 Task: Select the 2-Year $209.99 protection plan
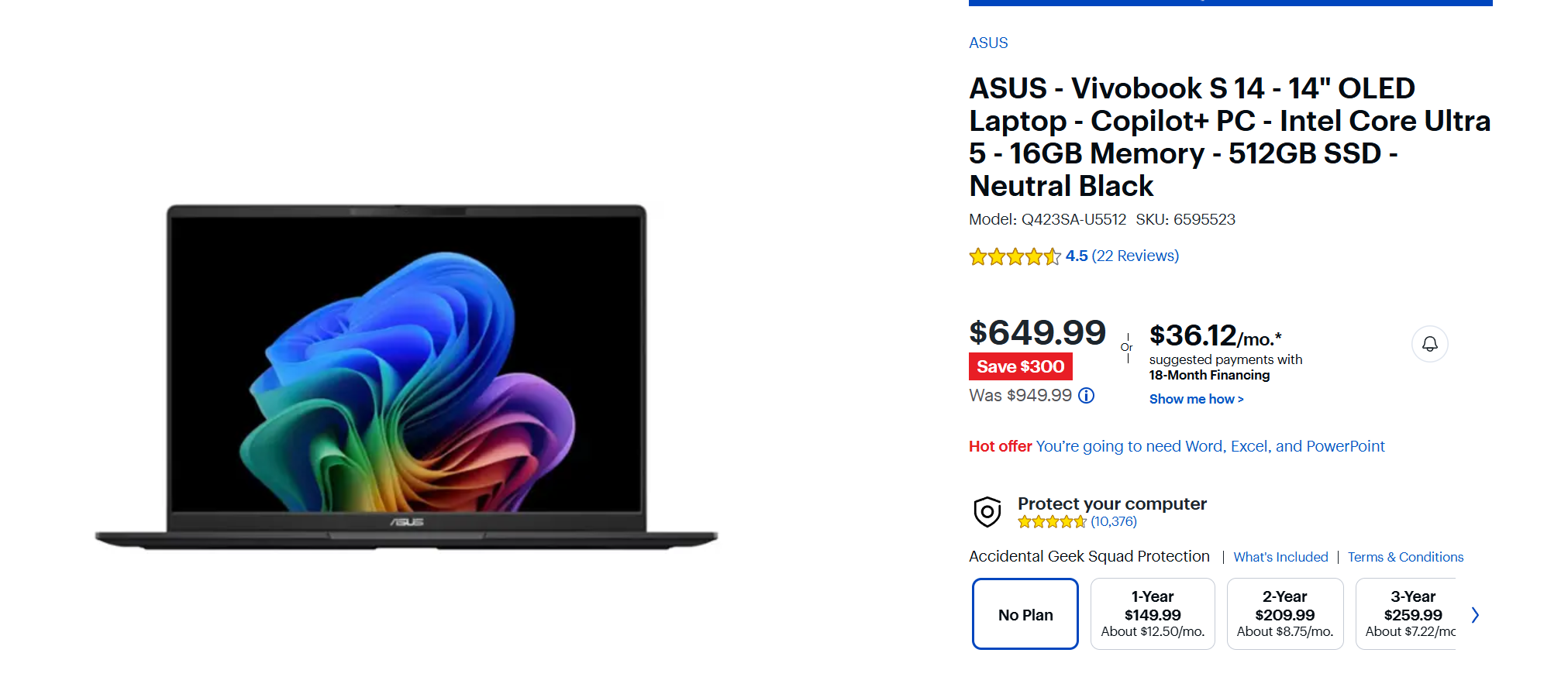pos(1285,614)
